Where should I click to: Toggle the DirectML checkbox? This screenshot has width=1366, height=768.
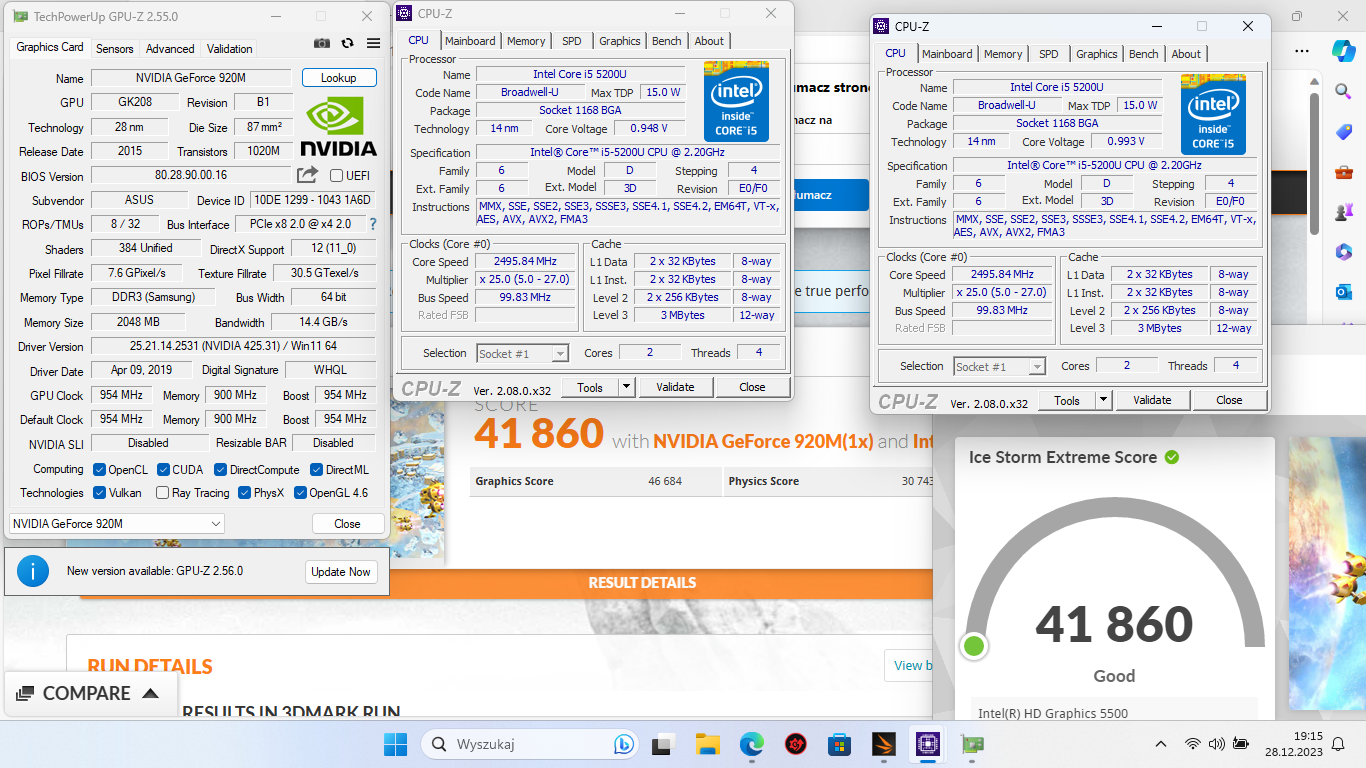(x=316, y=470)
